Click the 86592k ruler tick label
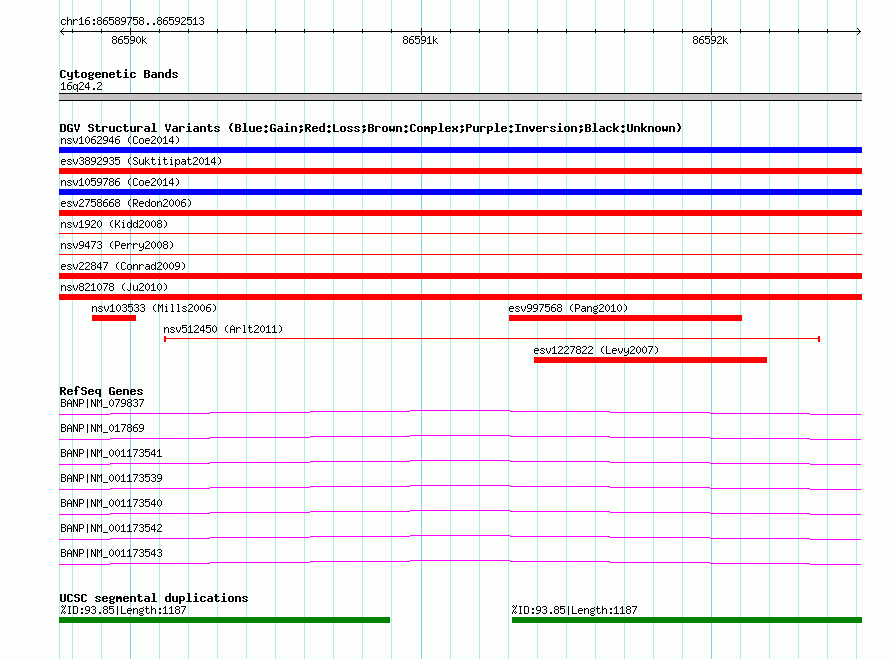The width and height of the screenshot is (890, 659). [x=710, y=40]
